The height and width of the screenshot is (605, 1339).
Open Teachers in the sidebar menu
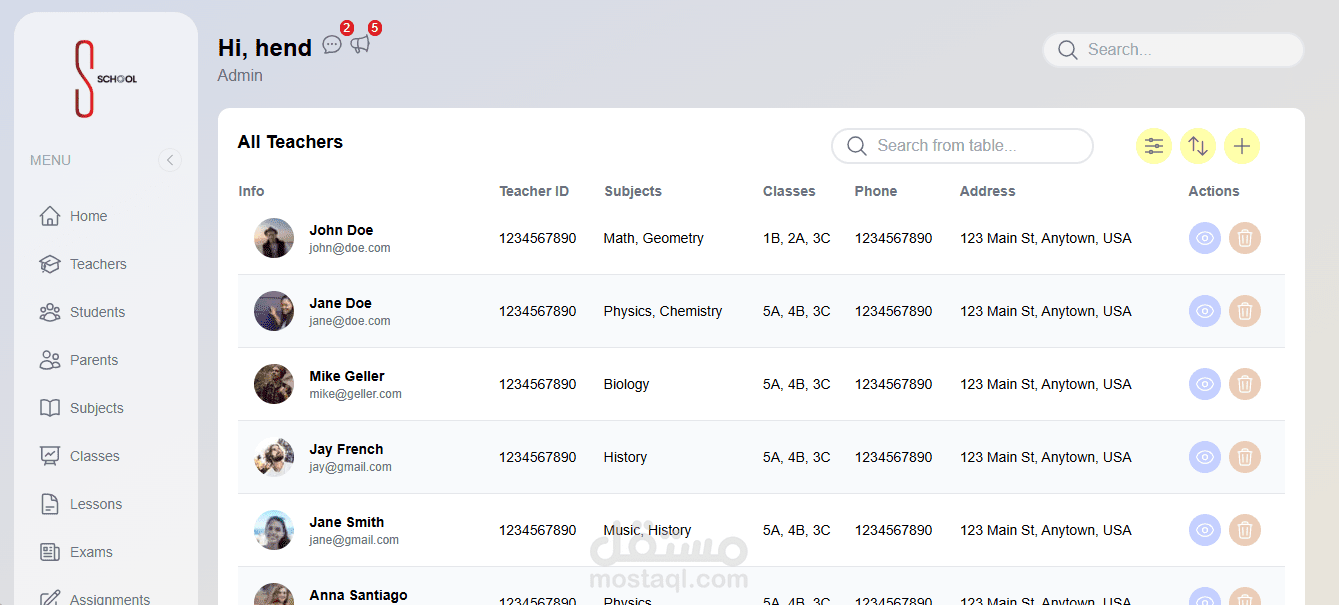click(x=98, y=264)
